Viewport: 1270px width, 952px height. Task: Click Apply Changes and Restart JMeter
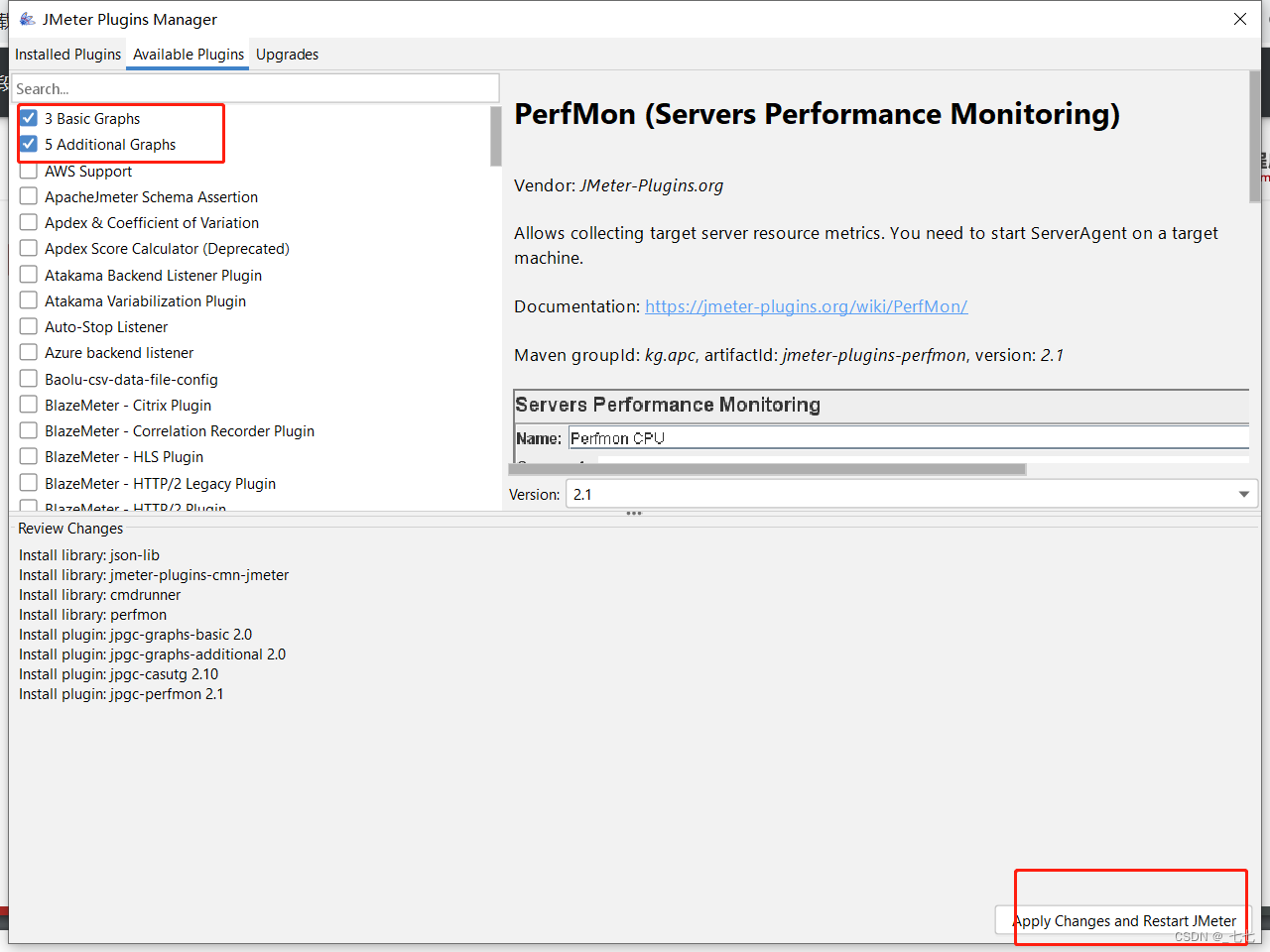point(1123,920)
